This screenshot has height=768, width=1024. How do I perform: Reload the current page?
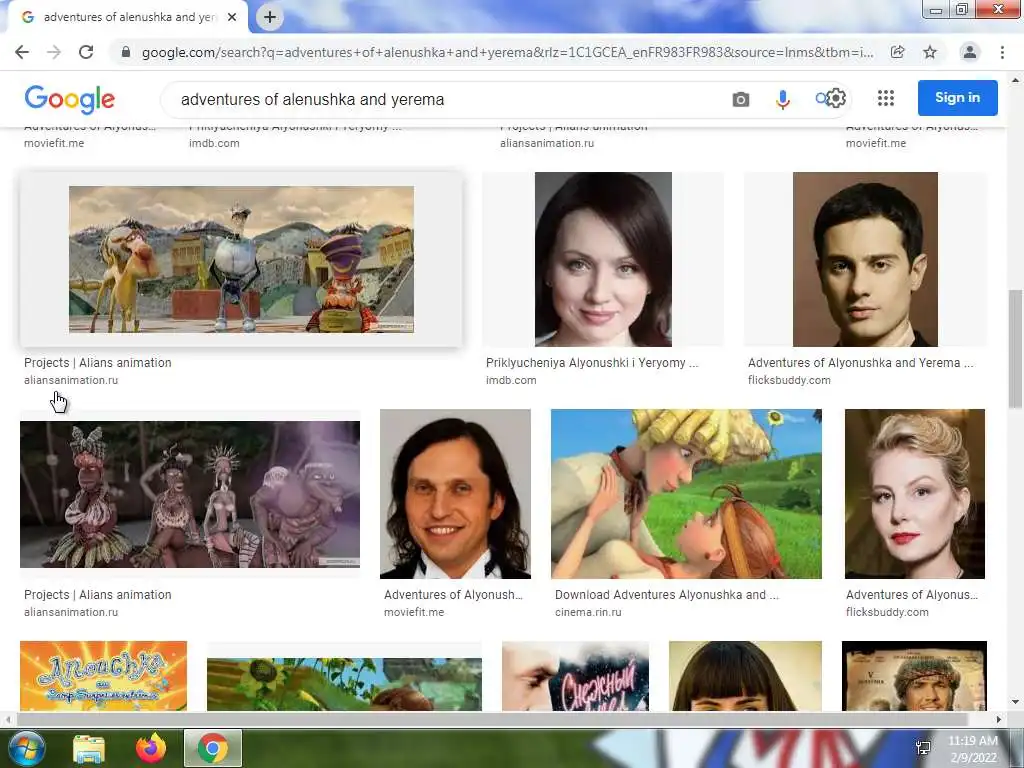click(x=86, y=52)
